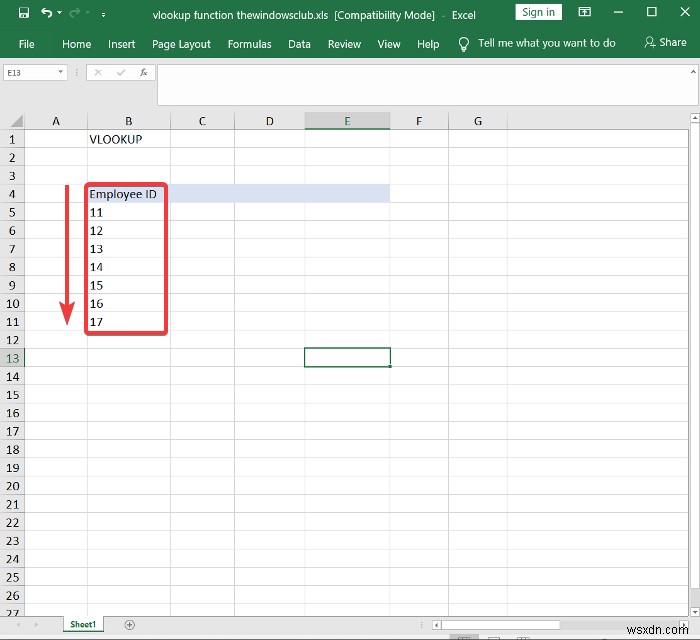Screen dimensions: 700x640
Task: Expand the Name Box dropdown arrow
Action: pyautogui.click(x=60, y=72)
